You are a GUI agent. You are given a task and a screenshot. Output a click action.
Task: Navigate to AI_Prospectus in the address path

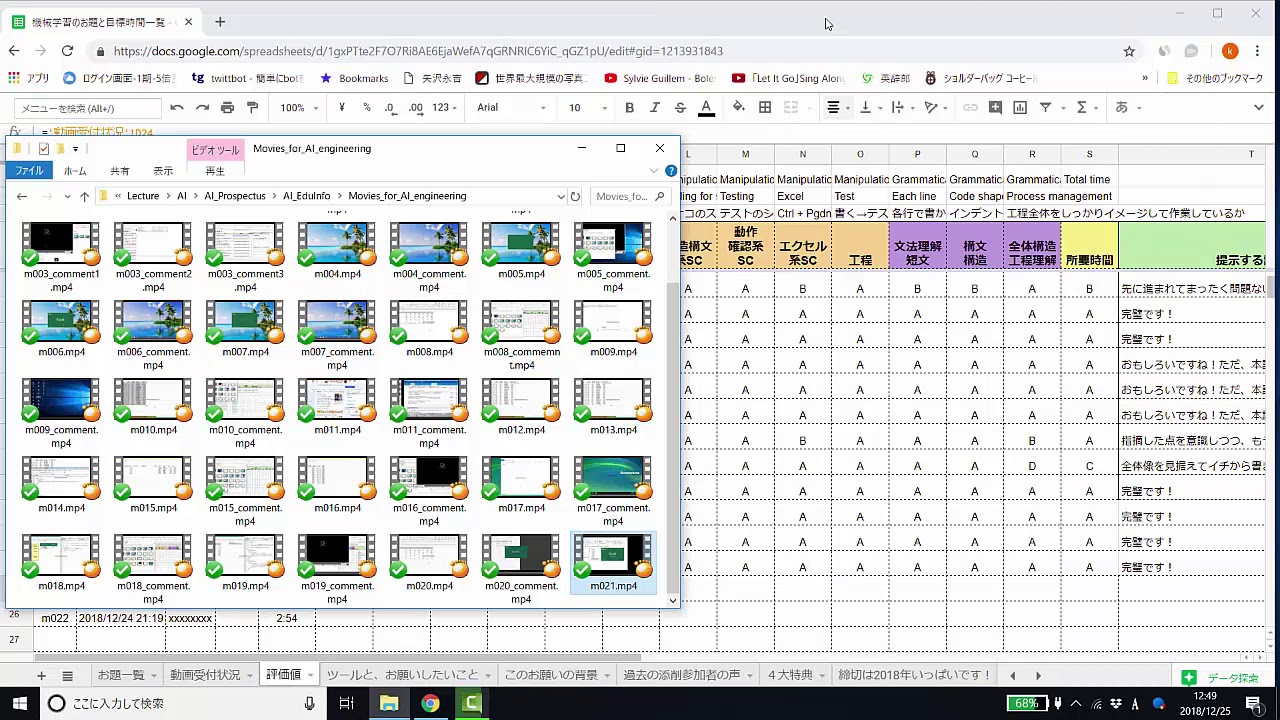[235, 196]
